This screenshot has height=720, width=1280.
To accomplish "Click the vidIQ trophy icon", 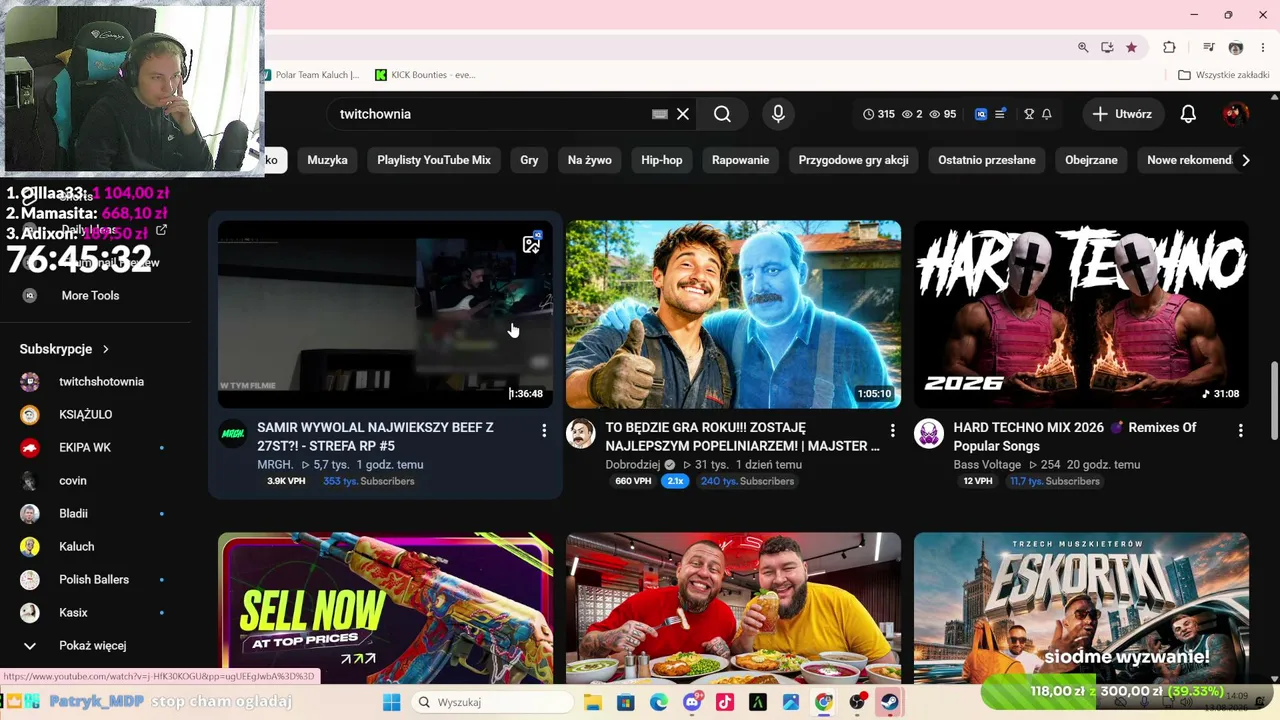I will (1029, 114).
